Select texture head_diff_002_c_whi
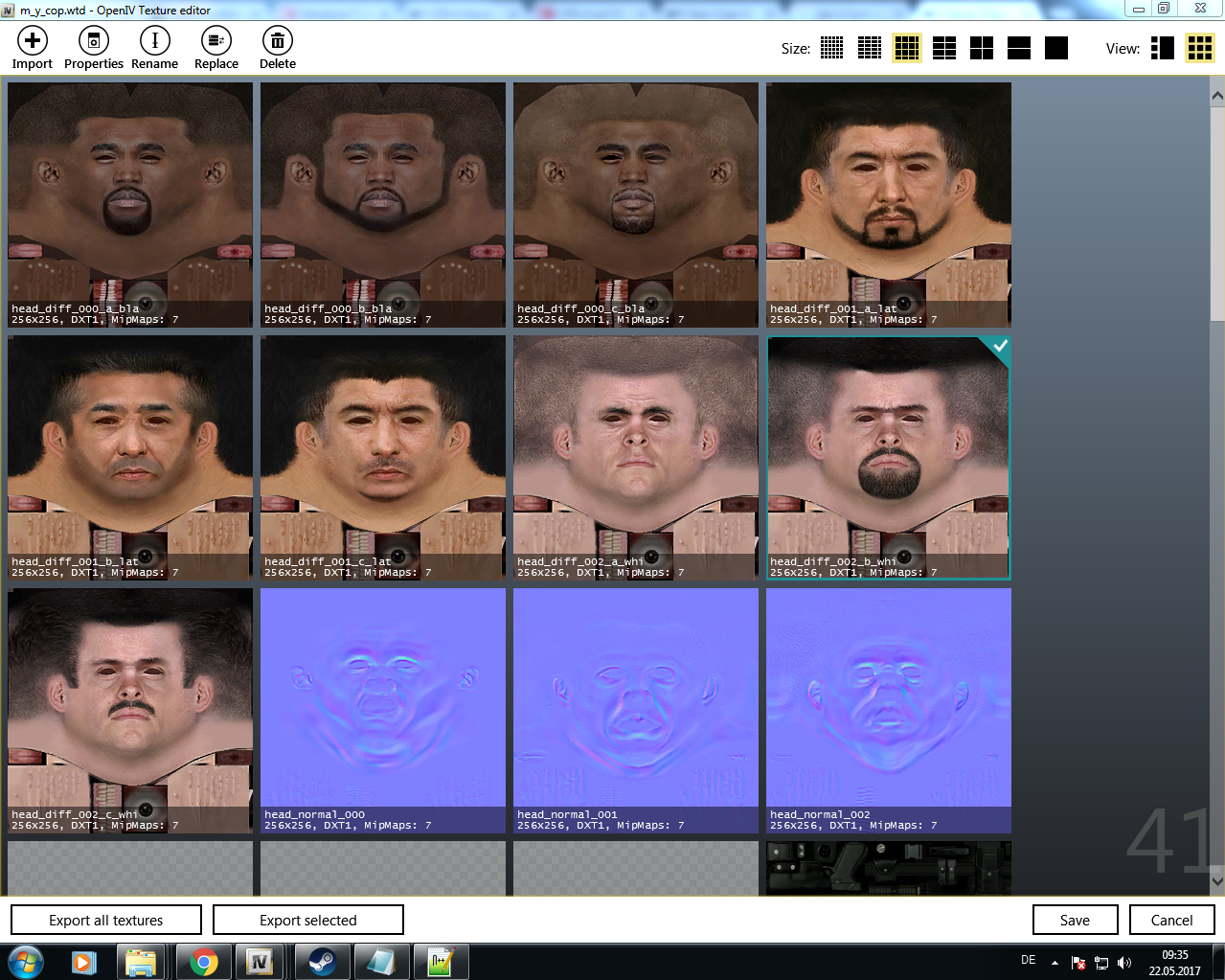The width and height of the screenshot is (1225, 980). (x=130, y=711)
